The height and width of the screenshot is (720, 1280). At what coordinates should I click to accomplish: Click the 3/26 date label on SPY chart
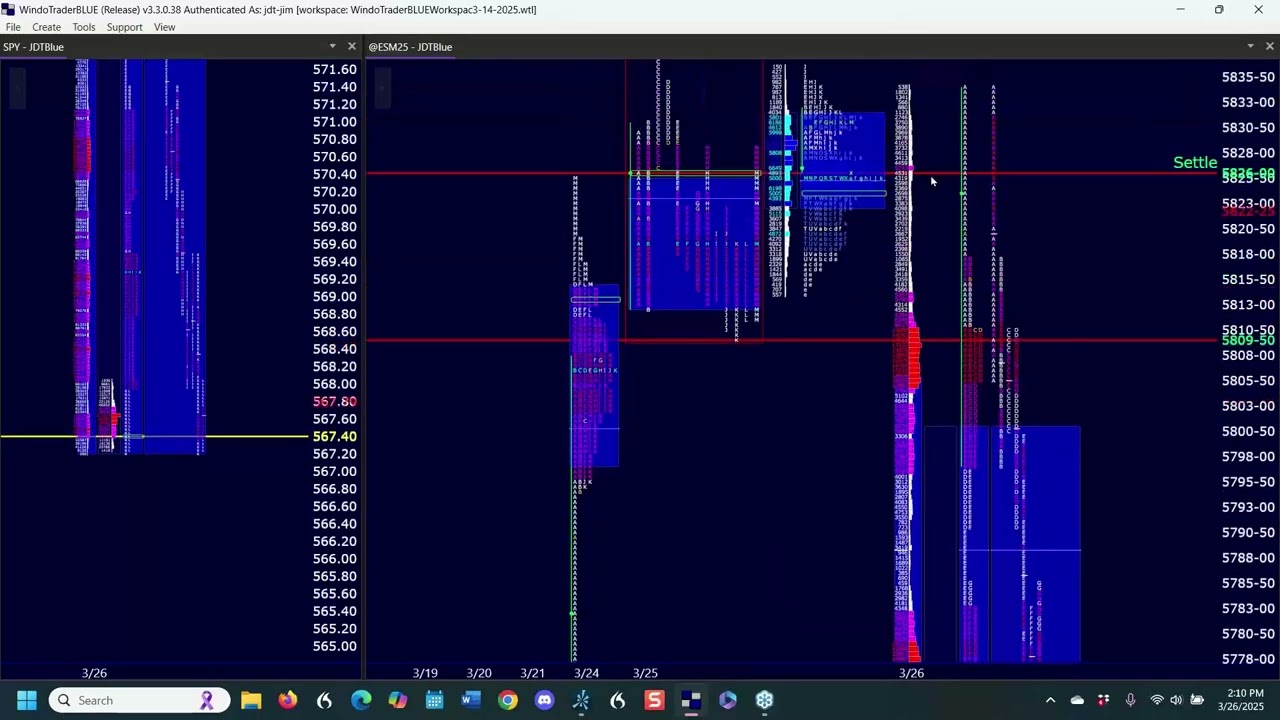94,673
